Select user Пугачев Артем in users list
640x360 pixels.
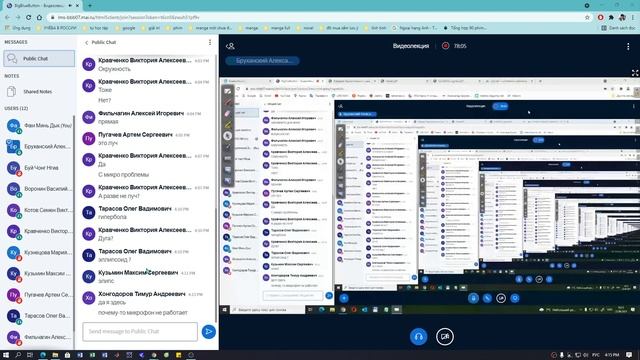coord(39,295)
